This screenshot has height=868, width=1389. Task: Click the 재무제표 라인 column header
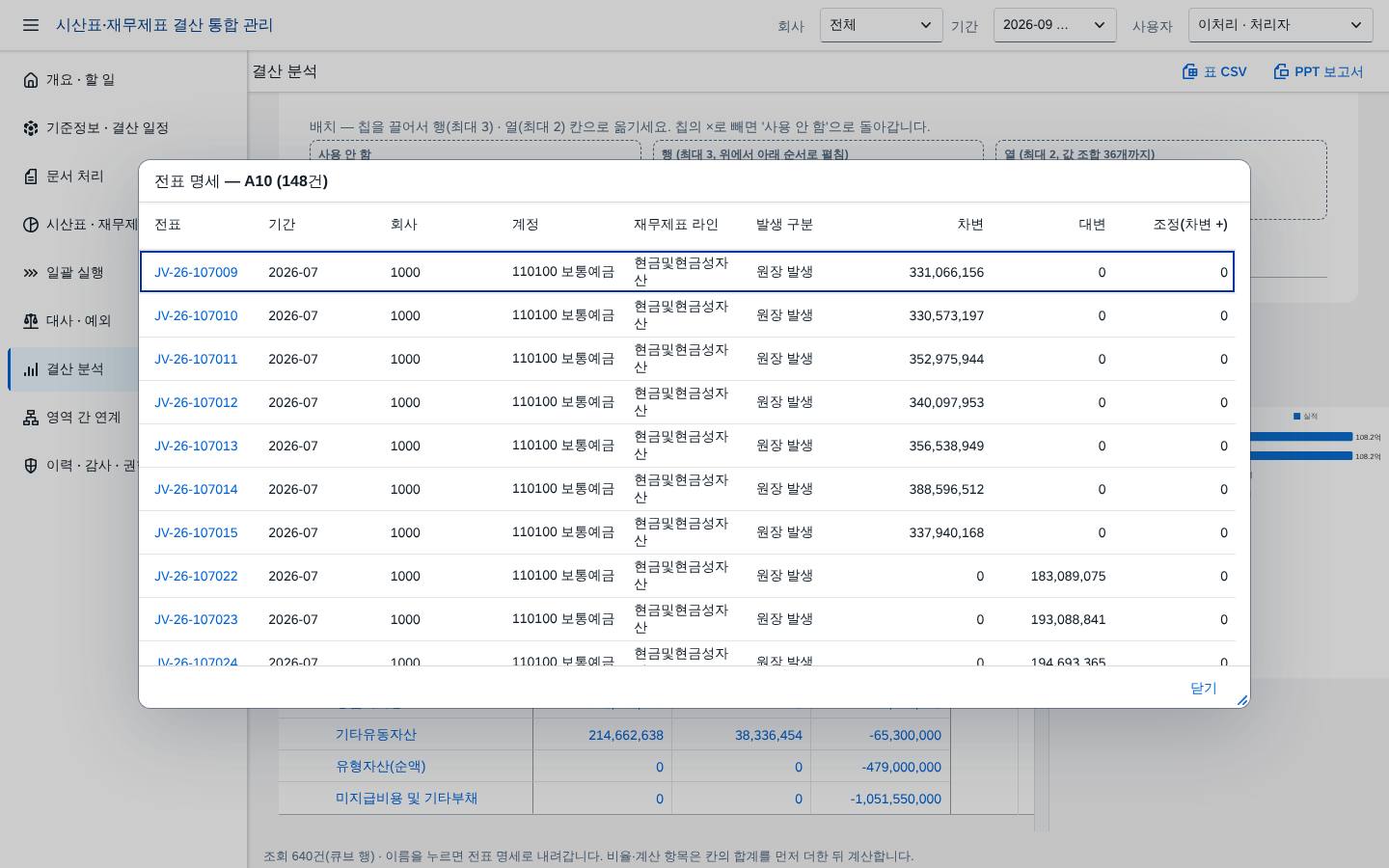[x=676, y=225]
